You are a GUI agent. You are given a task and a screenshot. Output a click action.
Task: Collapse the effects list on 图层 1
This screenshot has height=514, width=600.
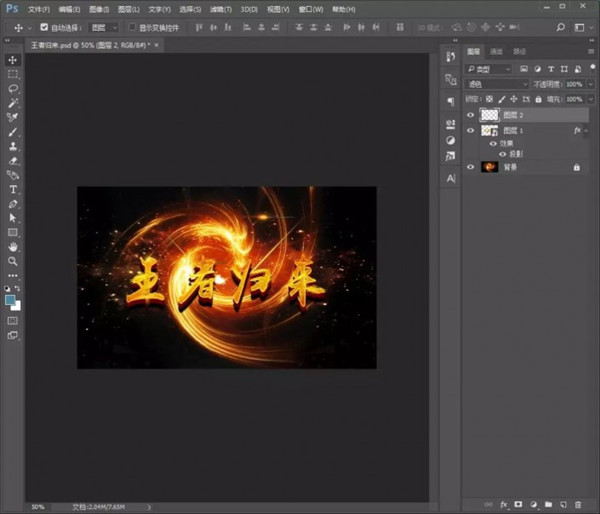[x=587, y=130]
